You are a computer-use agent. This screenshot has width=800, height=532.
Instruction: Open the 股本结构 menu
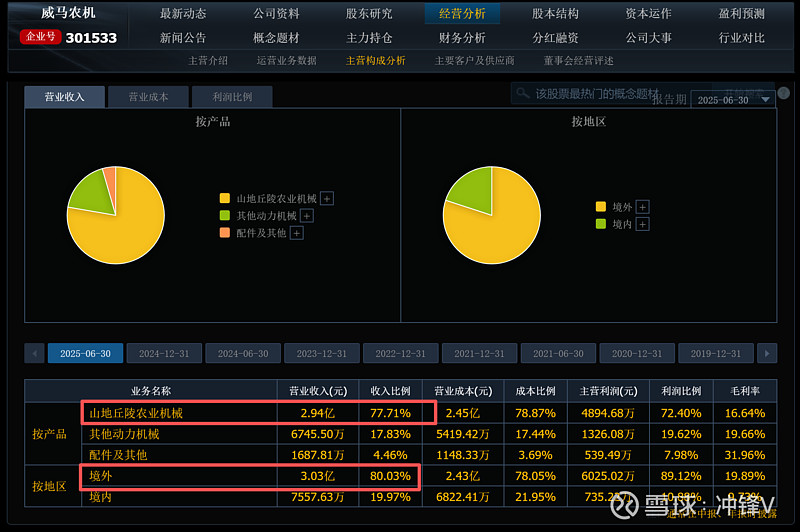pos(556,14)
